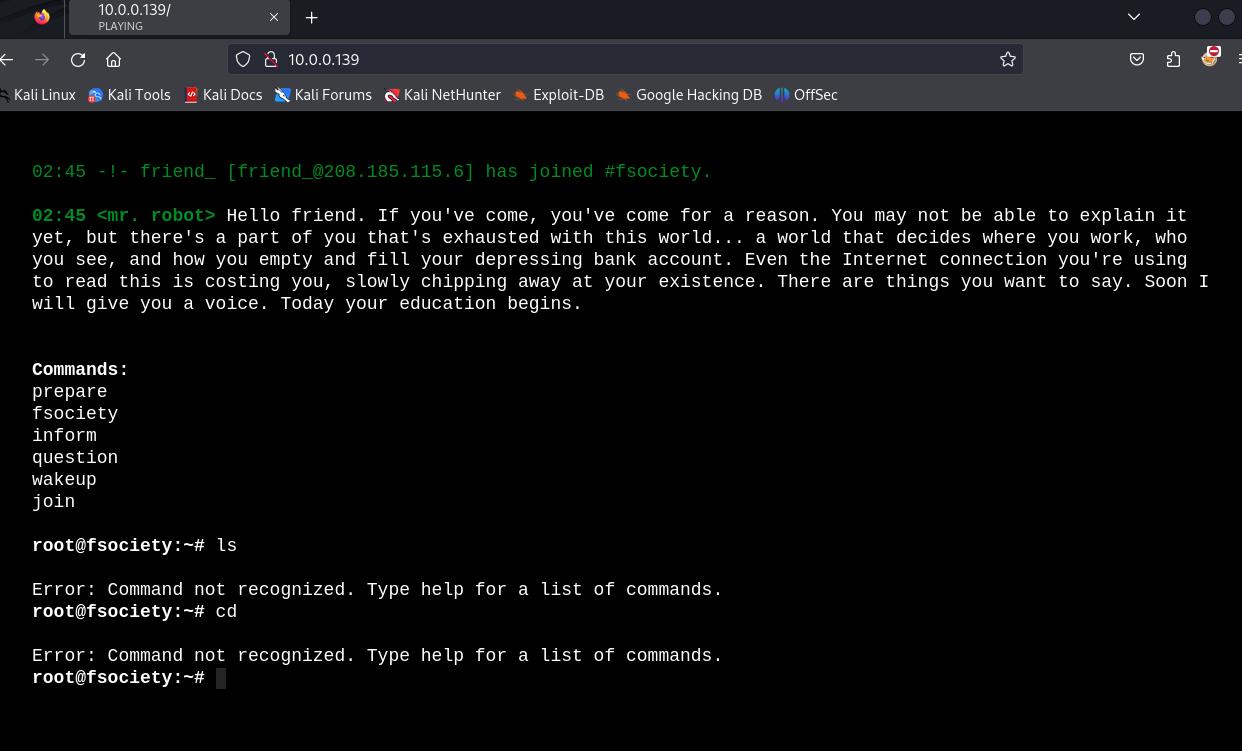
Task: Open the Kali Tools bookmark
Action: coord(129,95)
